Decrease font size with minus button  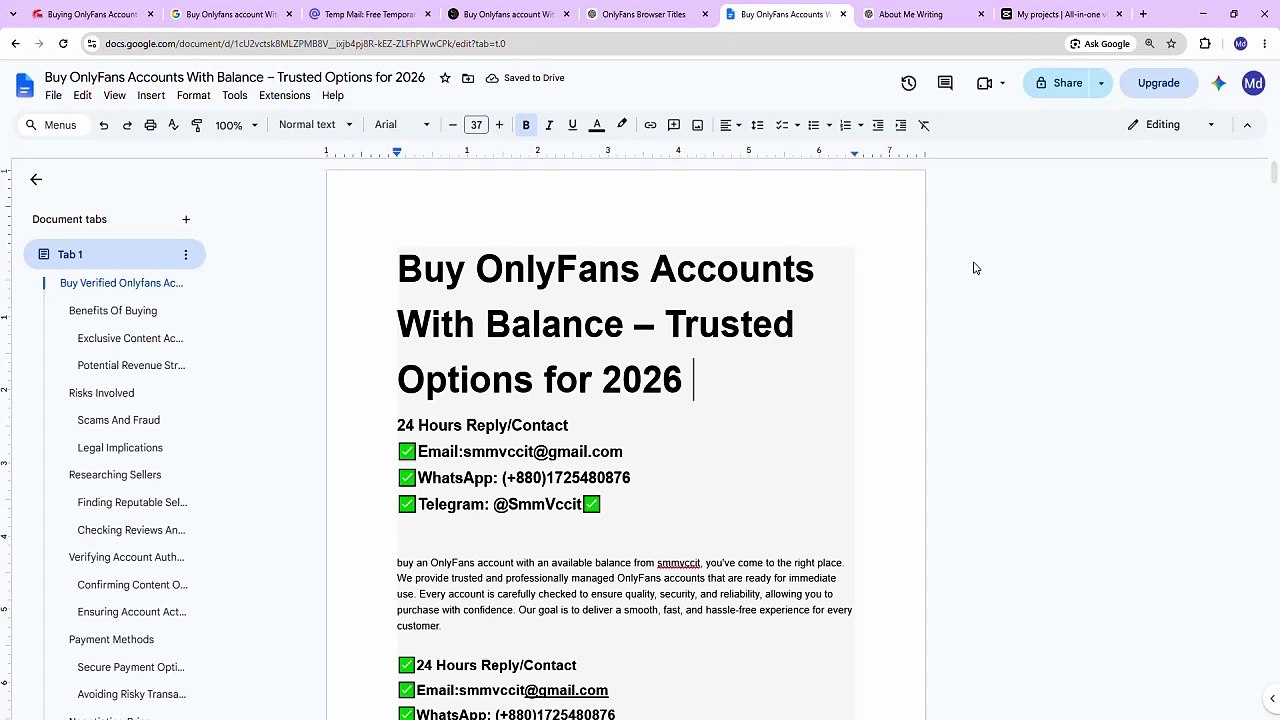point(453,125)
